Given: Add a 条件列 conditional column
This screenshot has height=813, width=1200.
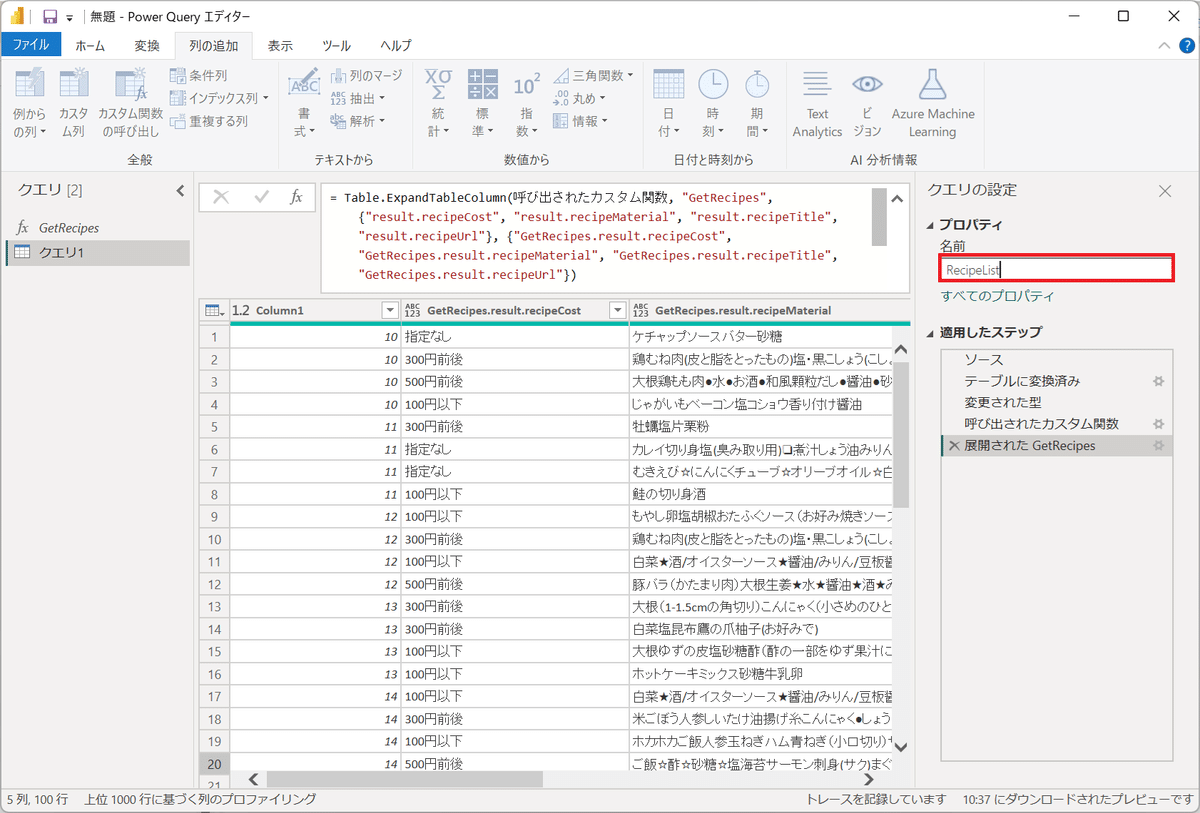Looking at the screenshot, I should 199,75.
